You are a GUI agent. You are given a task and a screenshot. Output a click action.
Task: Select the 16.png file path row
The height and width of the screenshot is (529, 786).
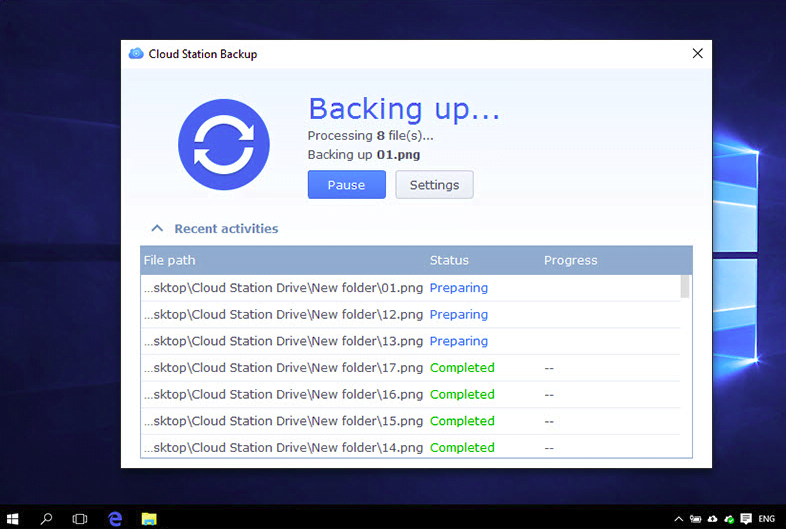coord(410,394)
